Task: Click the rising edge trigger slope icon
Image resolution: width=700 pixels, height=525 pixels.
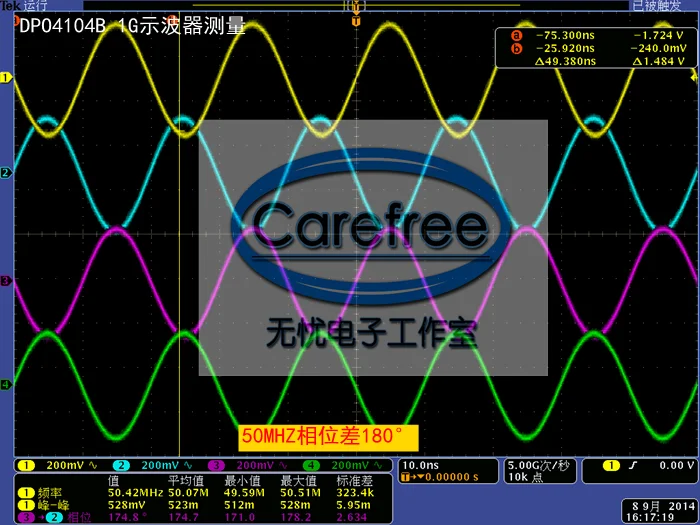Action: coord(633,466)
